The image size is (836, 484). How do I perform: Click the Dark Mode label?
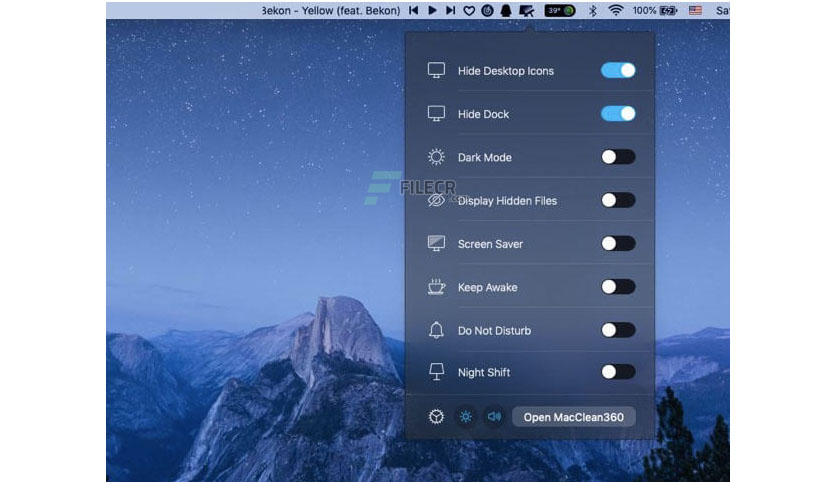(485, 157)
